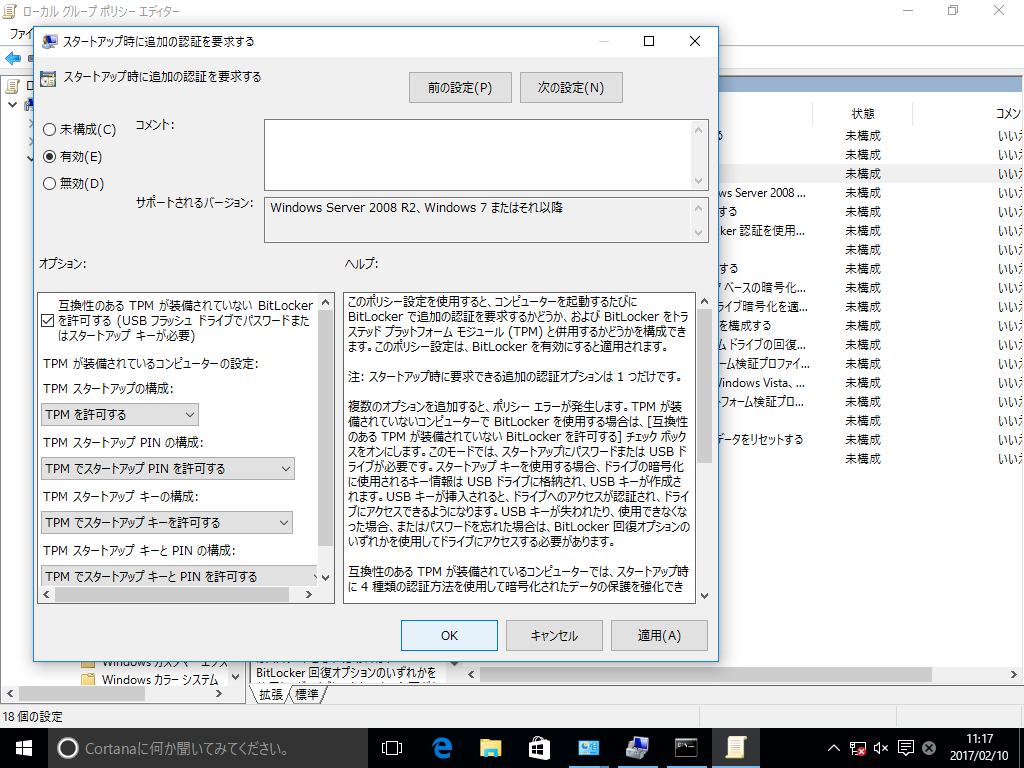Show hidden system tray icons
1024x768 pixels.
point(834,748)
